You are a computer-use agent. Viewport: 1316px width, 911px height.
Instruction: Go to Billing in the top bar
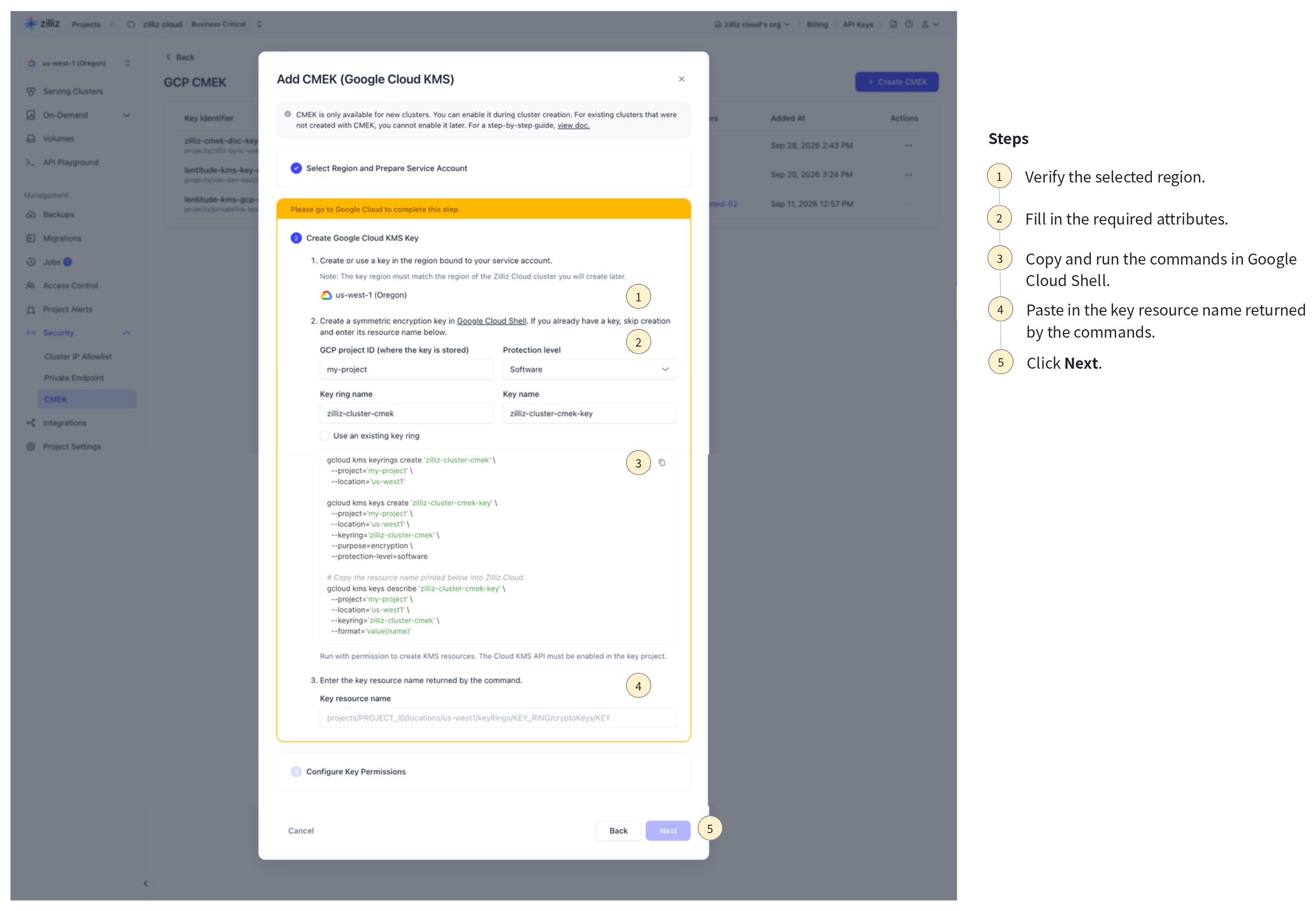coord(817,25)
